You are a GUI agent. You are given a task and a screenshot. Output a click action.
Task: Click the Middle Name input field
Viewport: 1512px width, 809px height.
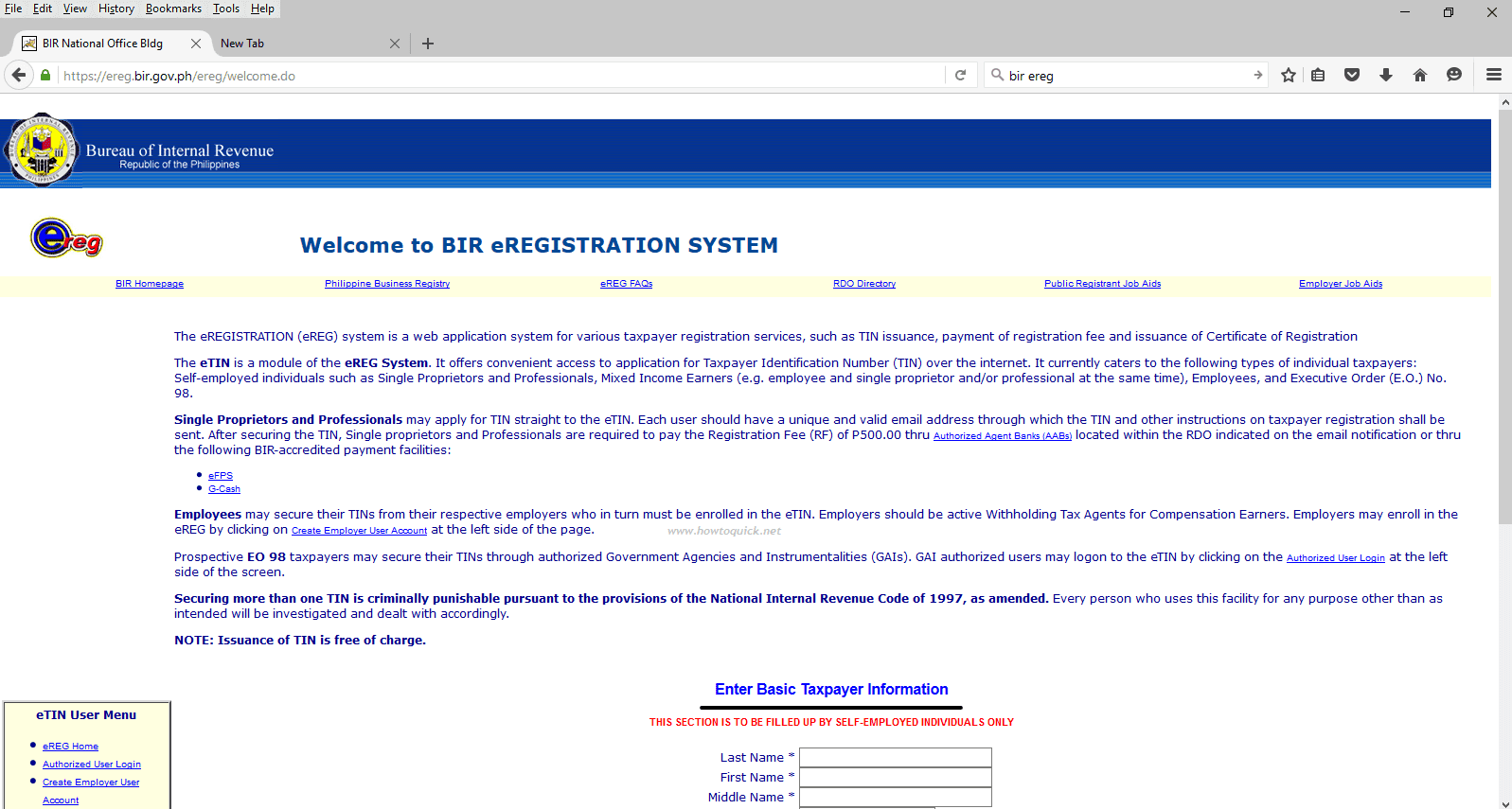click(x=896, y=797)
